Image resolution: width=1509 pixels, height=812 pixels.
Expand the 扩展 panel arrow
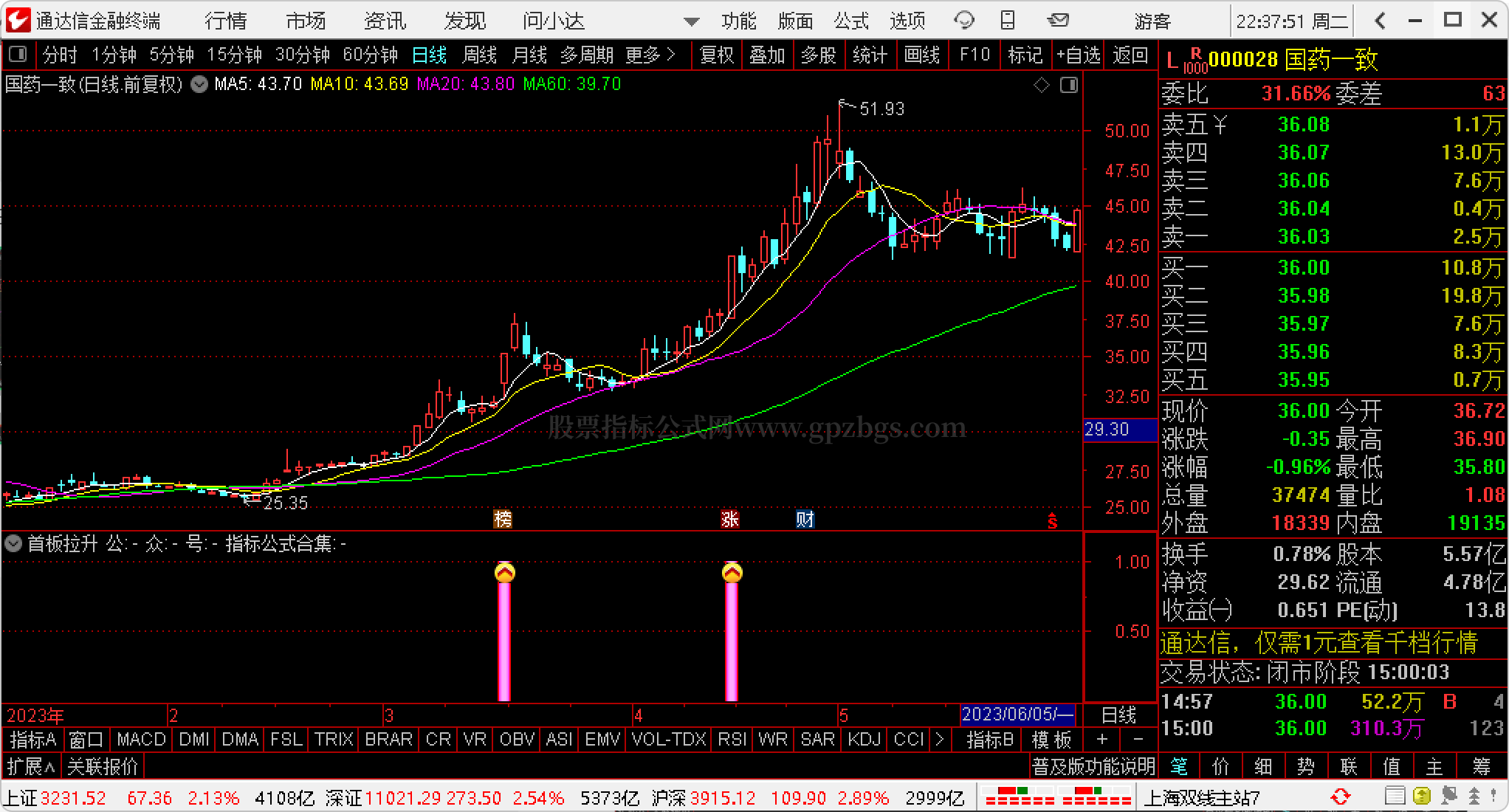[x=31, y=766]
